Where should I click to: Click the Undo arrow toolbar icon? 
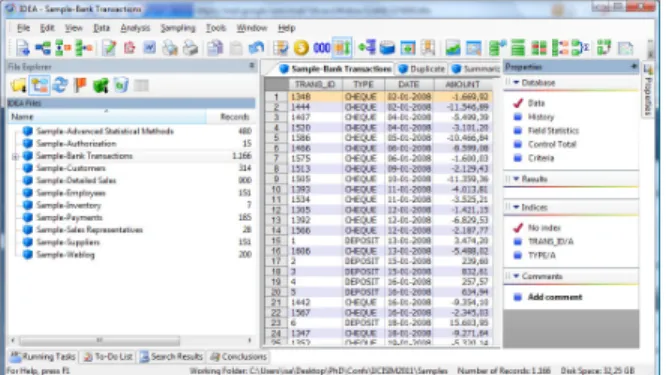[x=256, y=48]
